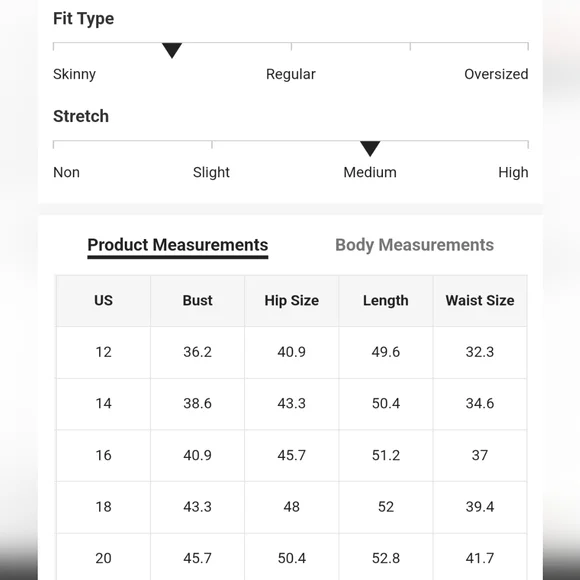Screen dimensions: 580x580
Task: Click the Hip Size column header
Action: [291, 301]
